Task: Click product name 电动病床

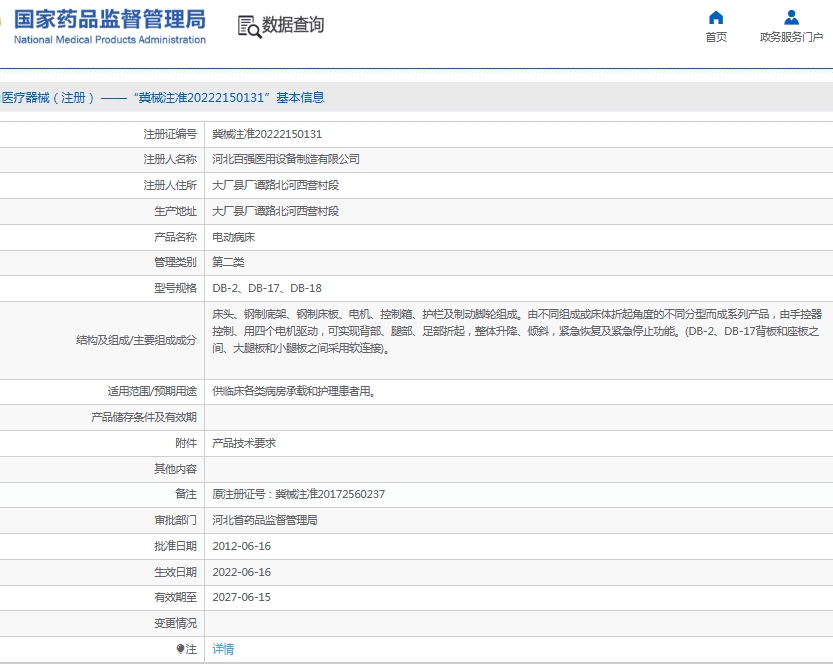Action: (x=231, y=236)
